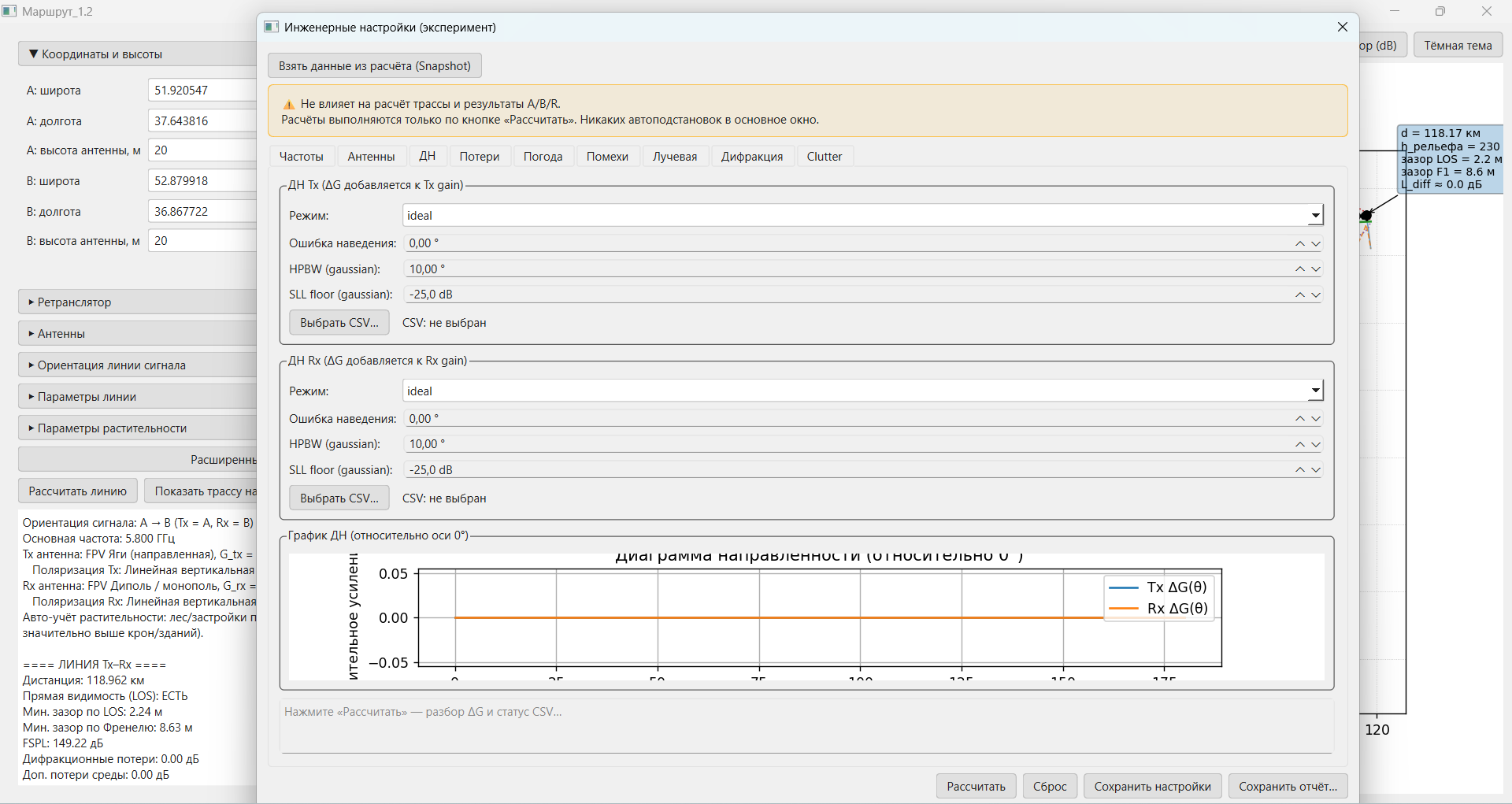
Task: Click the A: широта input field
Action: 202,91
